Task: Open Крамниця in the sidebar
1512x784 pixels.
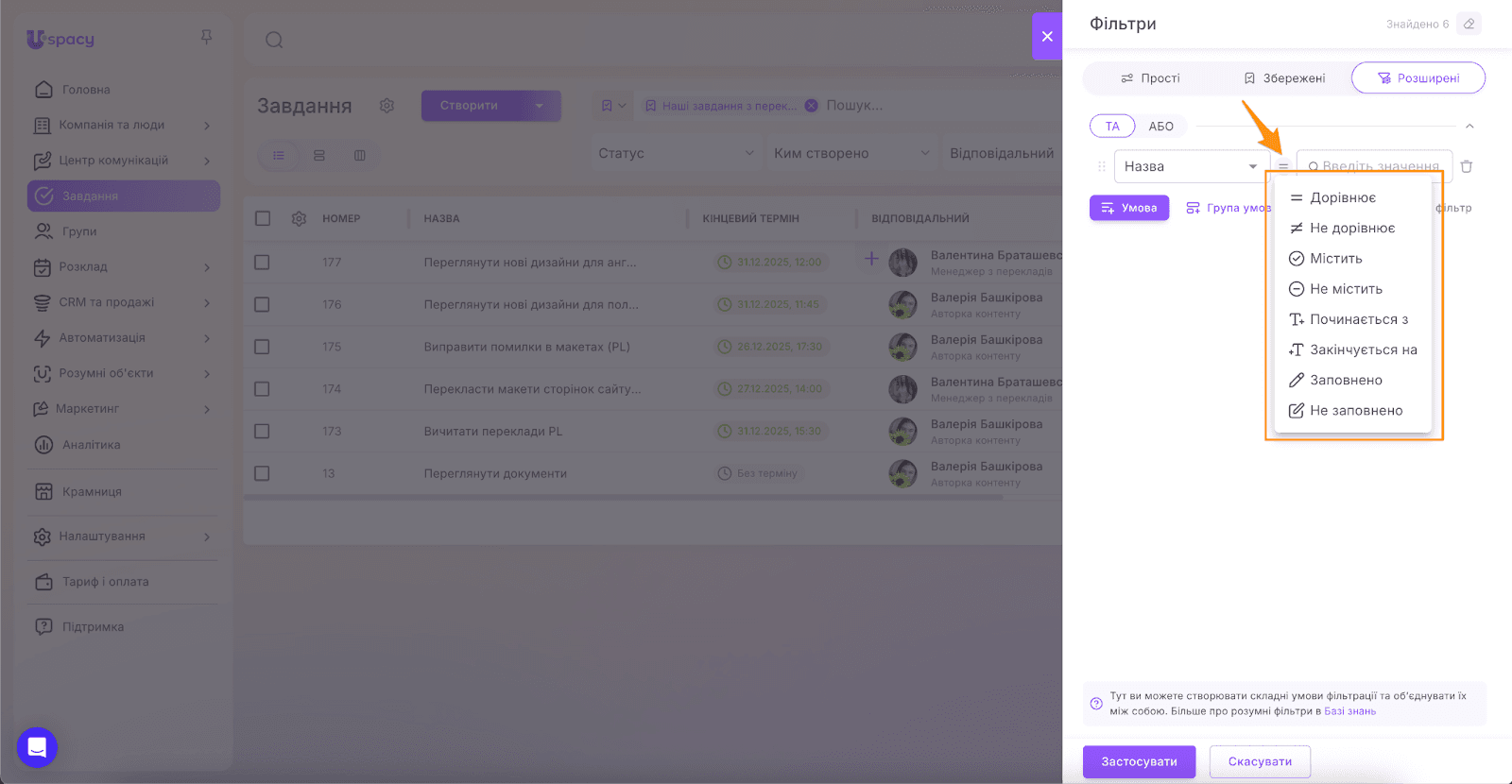Action: click(x=124, y=491)
